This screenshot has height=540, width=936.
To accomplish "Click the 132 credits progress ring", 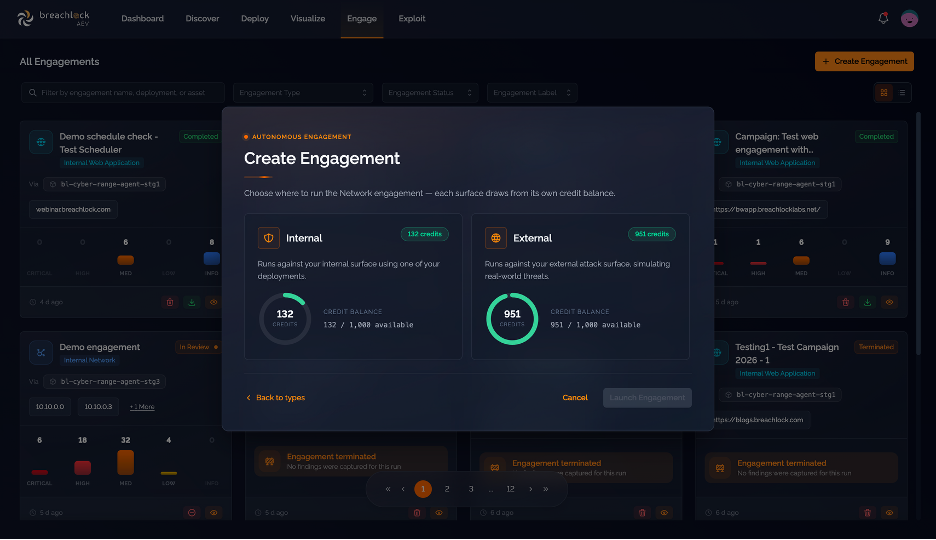I will (x=285, y=319).
